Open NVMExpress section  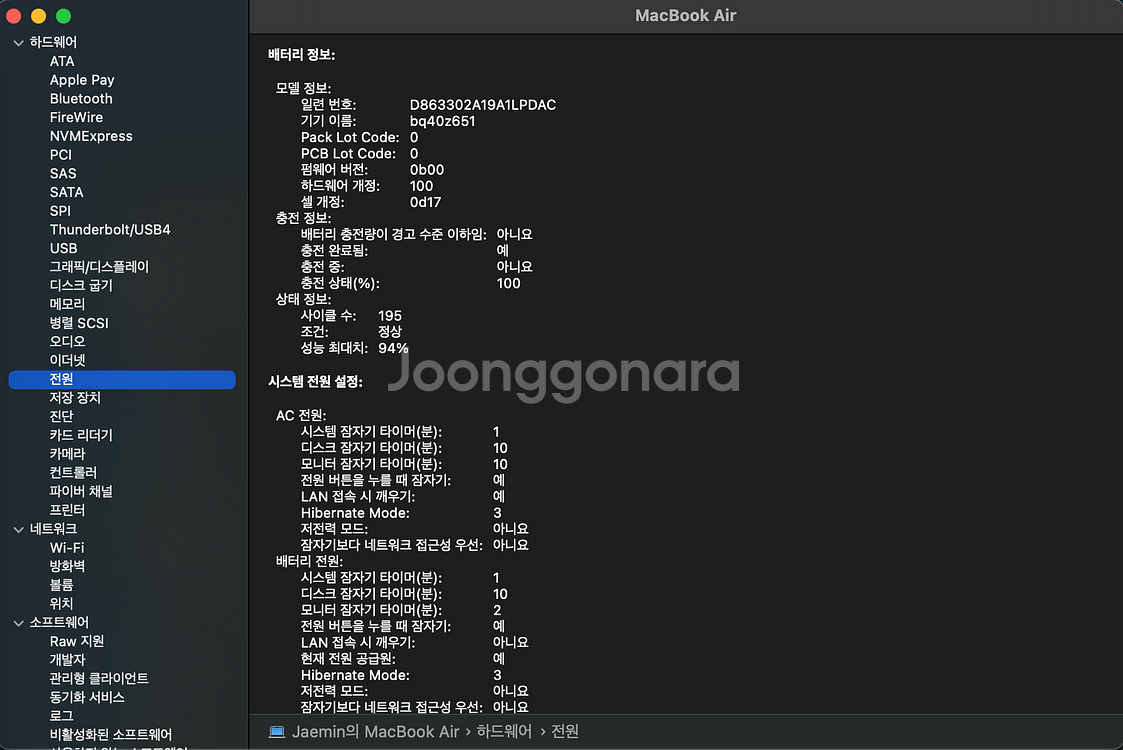[91, 136]
